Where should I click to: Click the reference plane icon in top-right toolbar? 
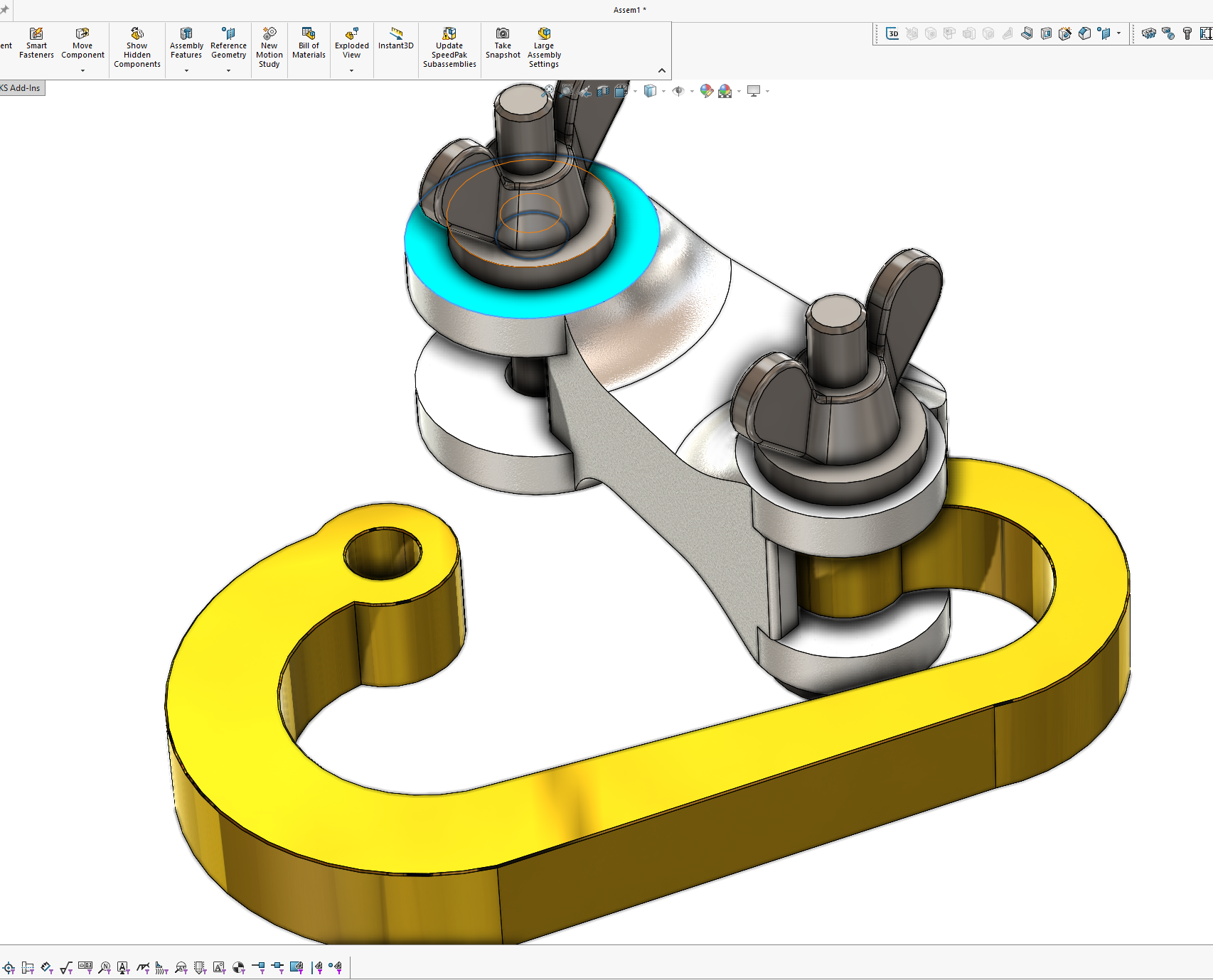1104,33
